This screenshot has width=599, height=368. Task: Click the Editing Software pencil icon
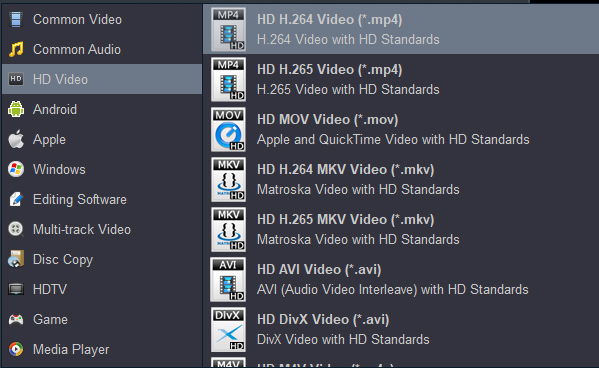pyautogui.click(x=16, y=199)
